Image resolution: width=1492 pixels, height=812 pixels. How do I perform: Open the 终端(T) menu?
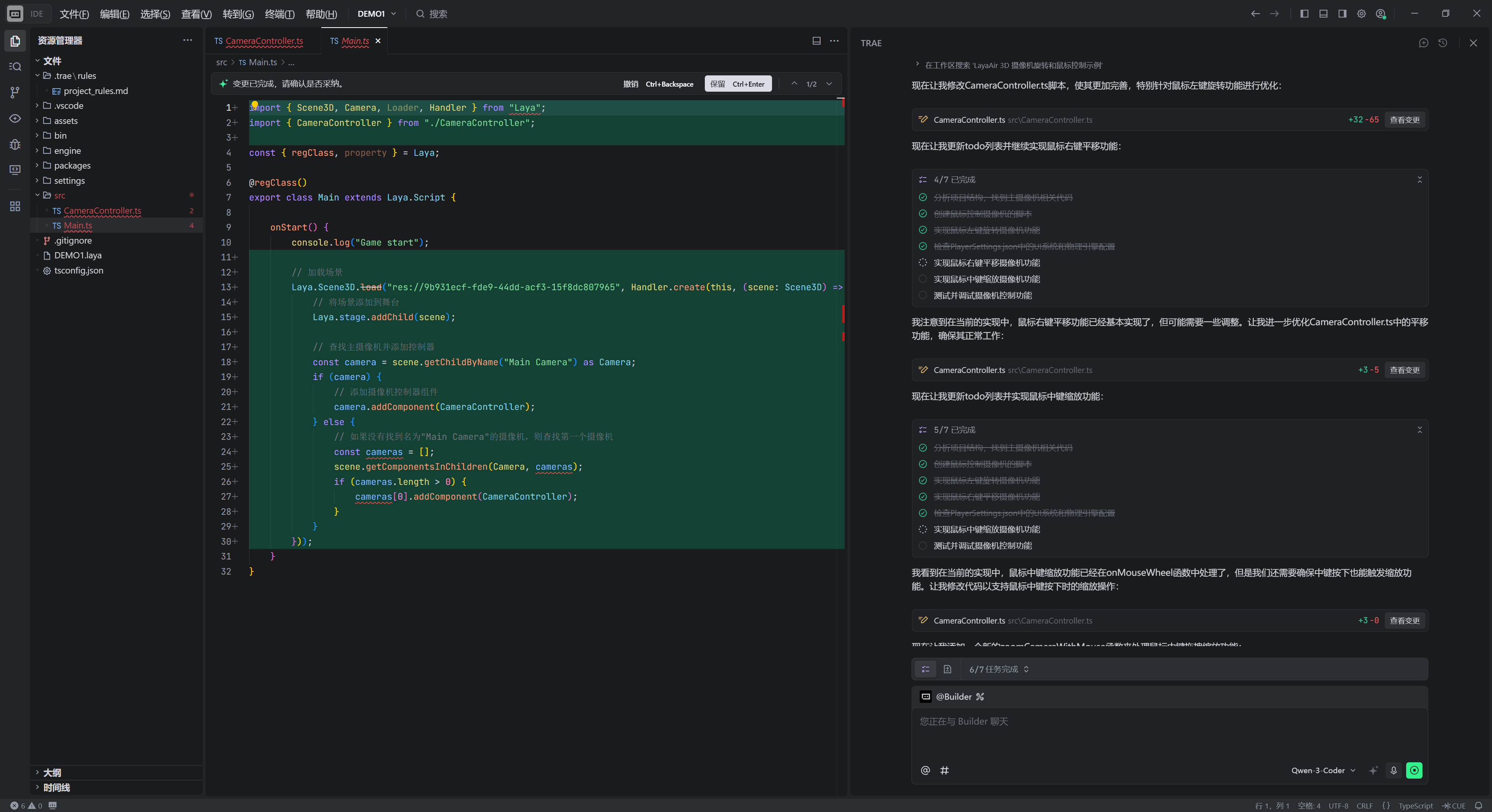pyautogui.click(x=279, y=14)
